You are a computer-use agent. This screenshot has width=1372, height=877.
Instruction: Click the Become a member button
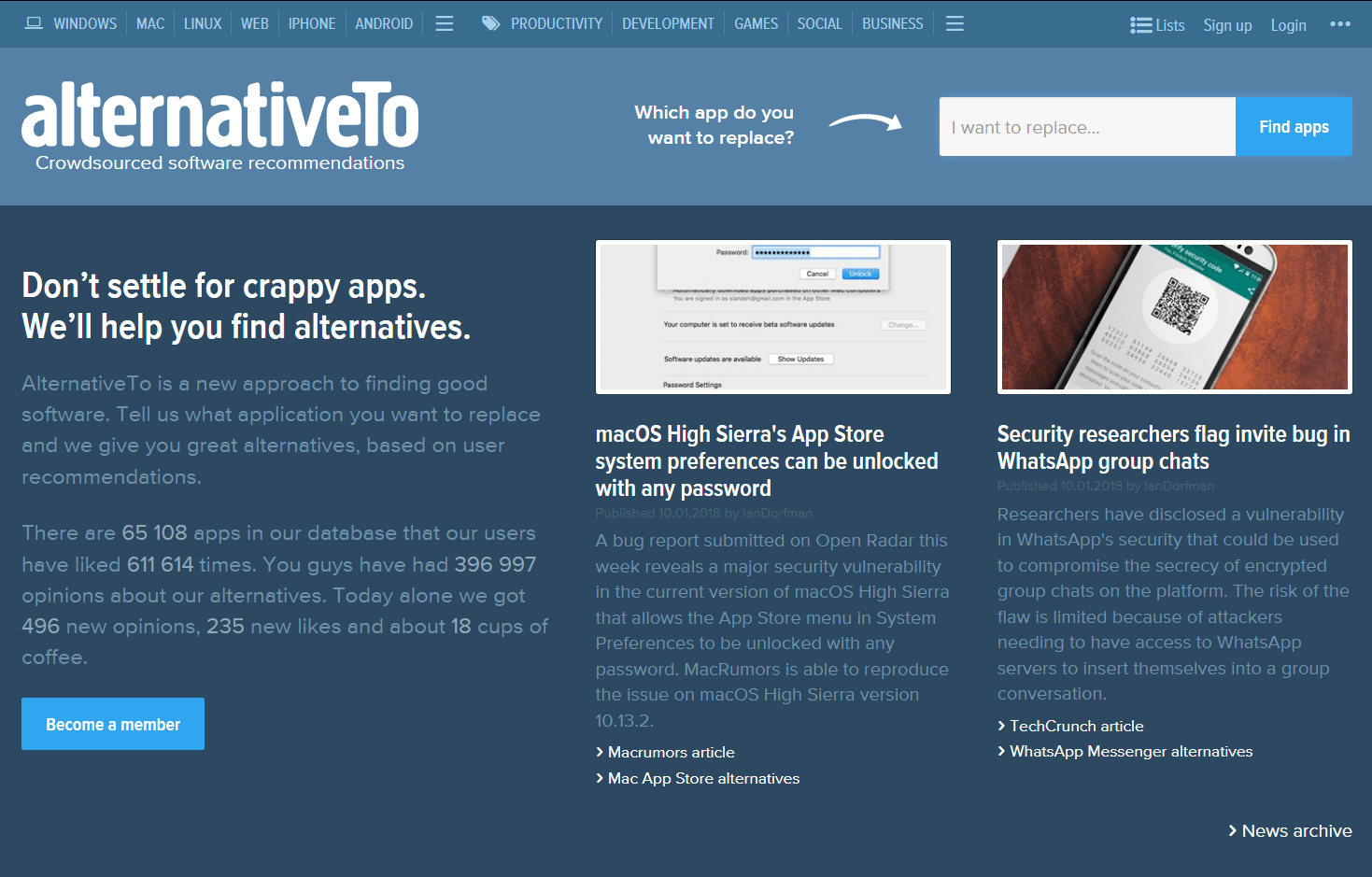(x=113, y=724)
